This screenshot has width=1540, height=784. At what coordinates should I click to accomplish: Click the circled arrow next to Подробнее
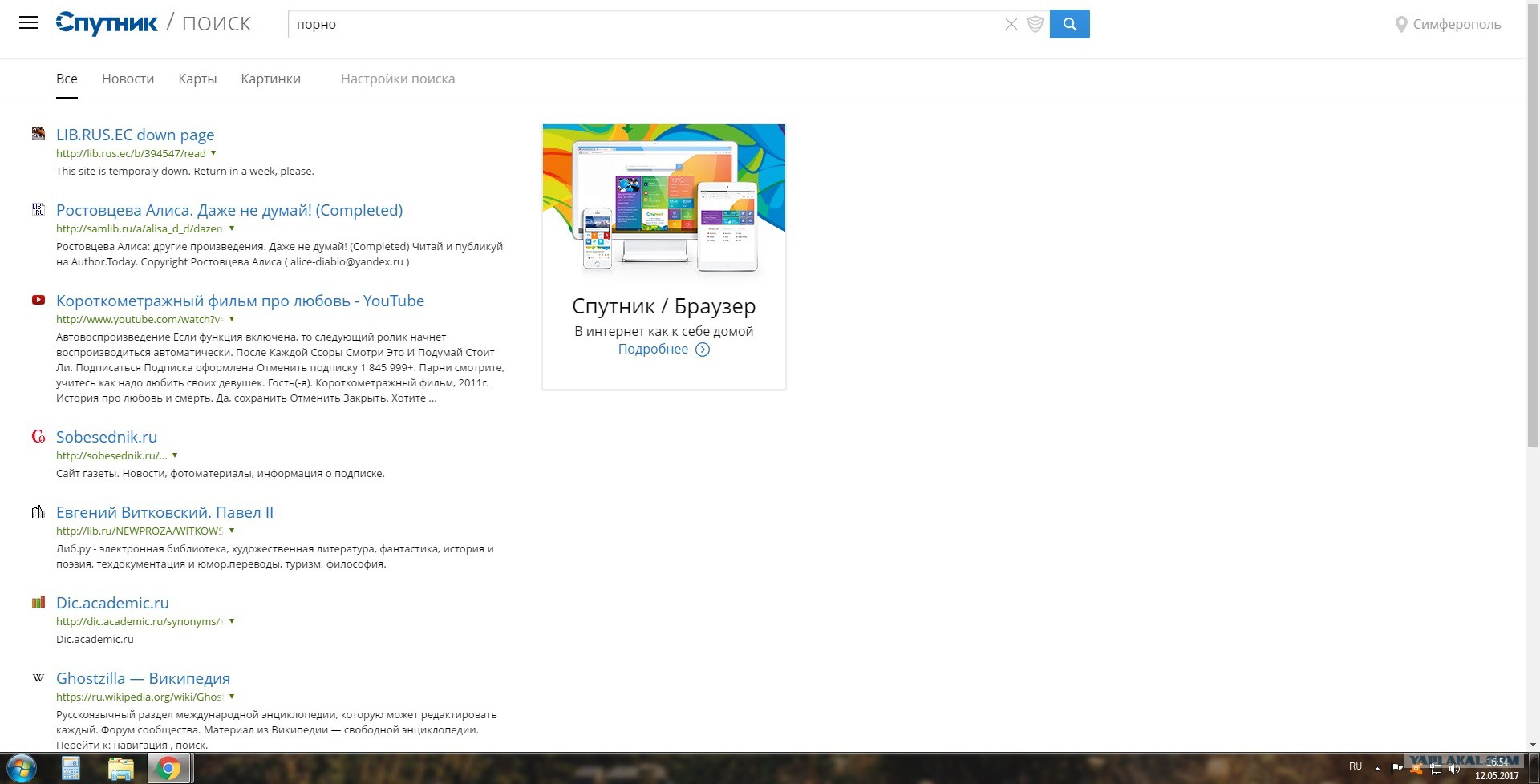tap(703, 350)
